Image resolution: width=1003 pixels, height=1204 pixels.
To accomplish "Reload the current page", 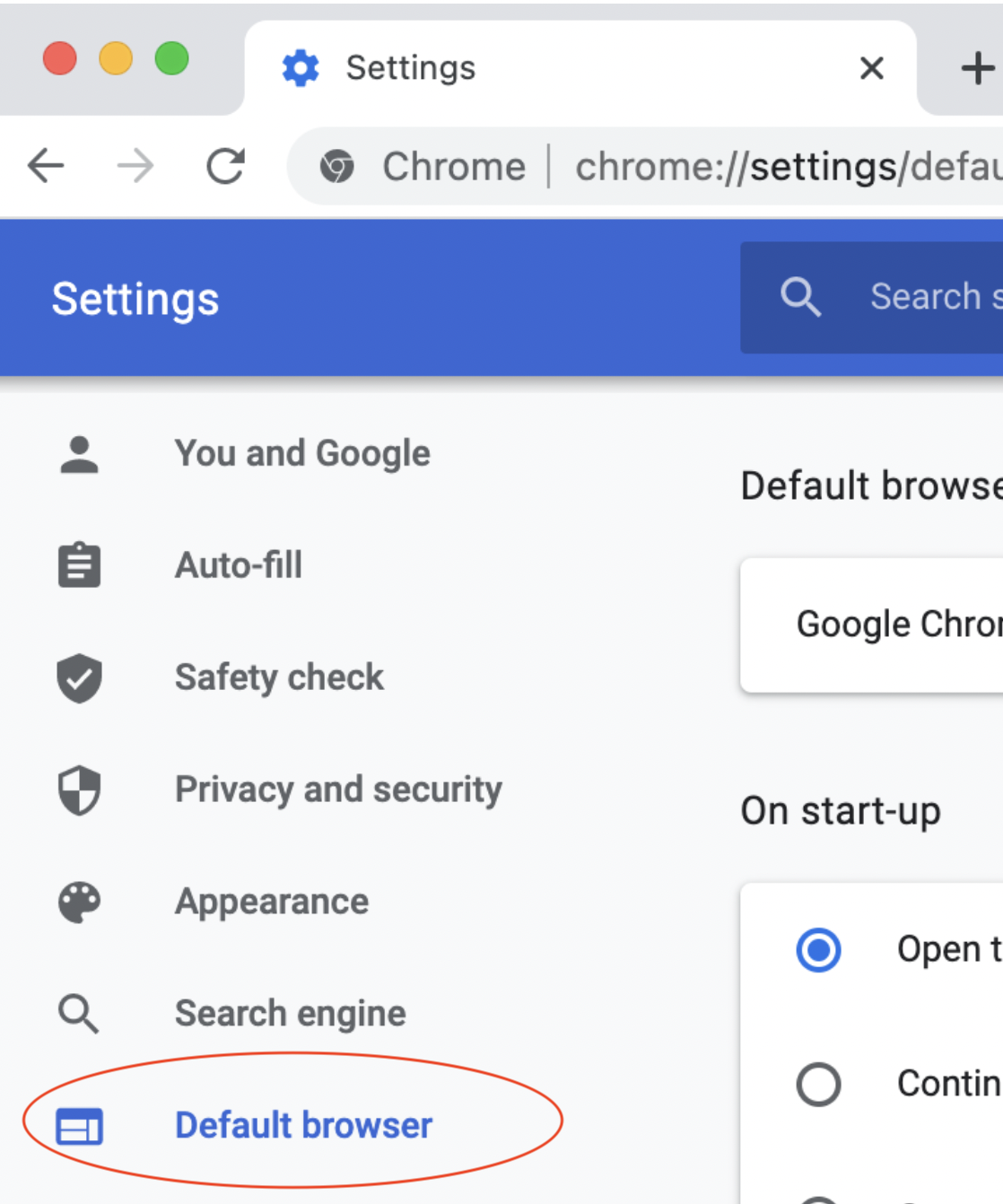I will [x=225, y=167].
